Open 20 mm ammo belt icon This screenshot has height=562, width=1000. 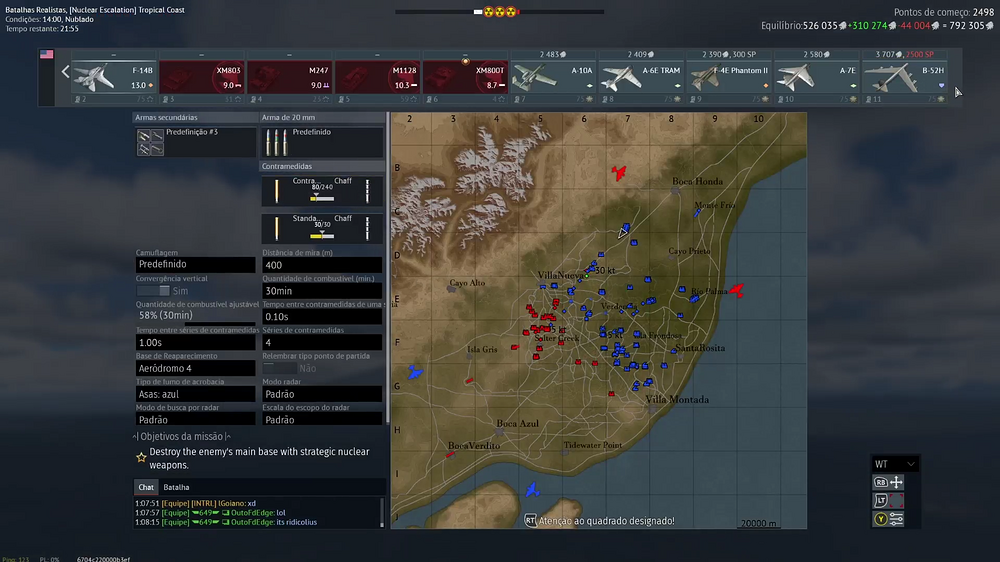pos(275,142)
